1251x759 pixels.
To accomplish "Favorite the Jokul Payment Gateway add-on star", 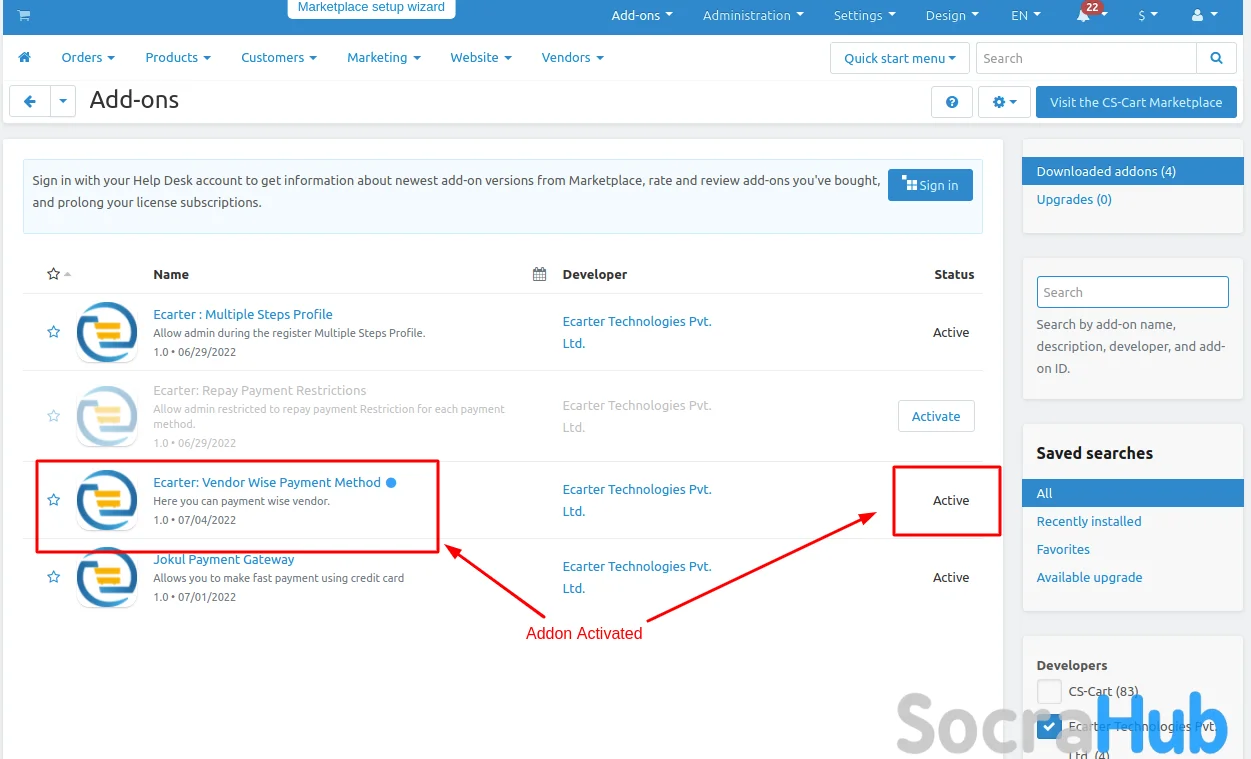I will [x=54, y=577].
